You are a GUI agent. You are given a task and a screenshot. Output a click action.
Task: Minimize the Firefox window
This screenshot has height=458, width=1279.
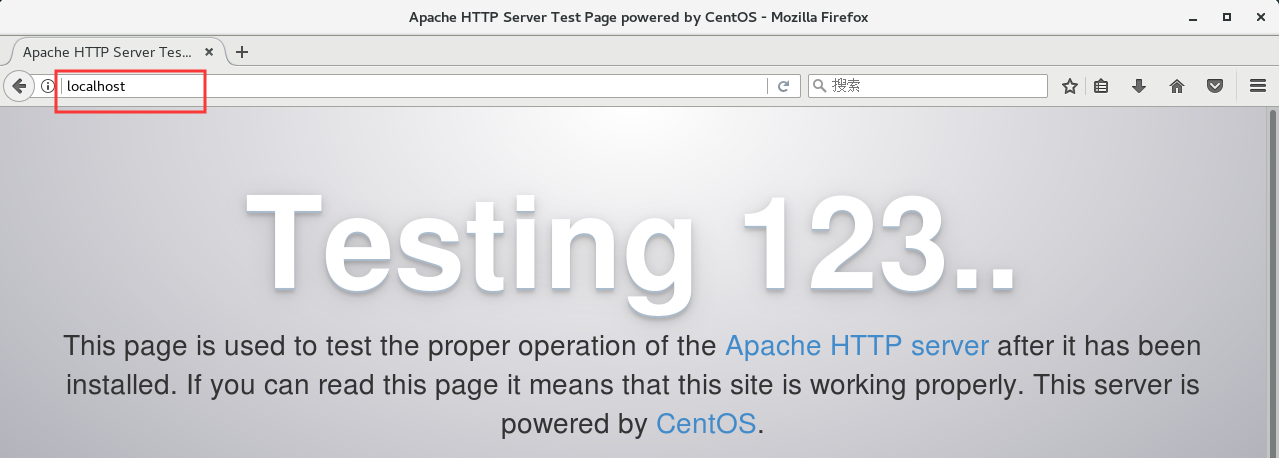(x=1192, y=17)
